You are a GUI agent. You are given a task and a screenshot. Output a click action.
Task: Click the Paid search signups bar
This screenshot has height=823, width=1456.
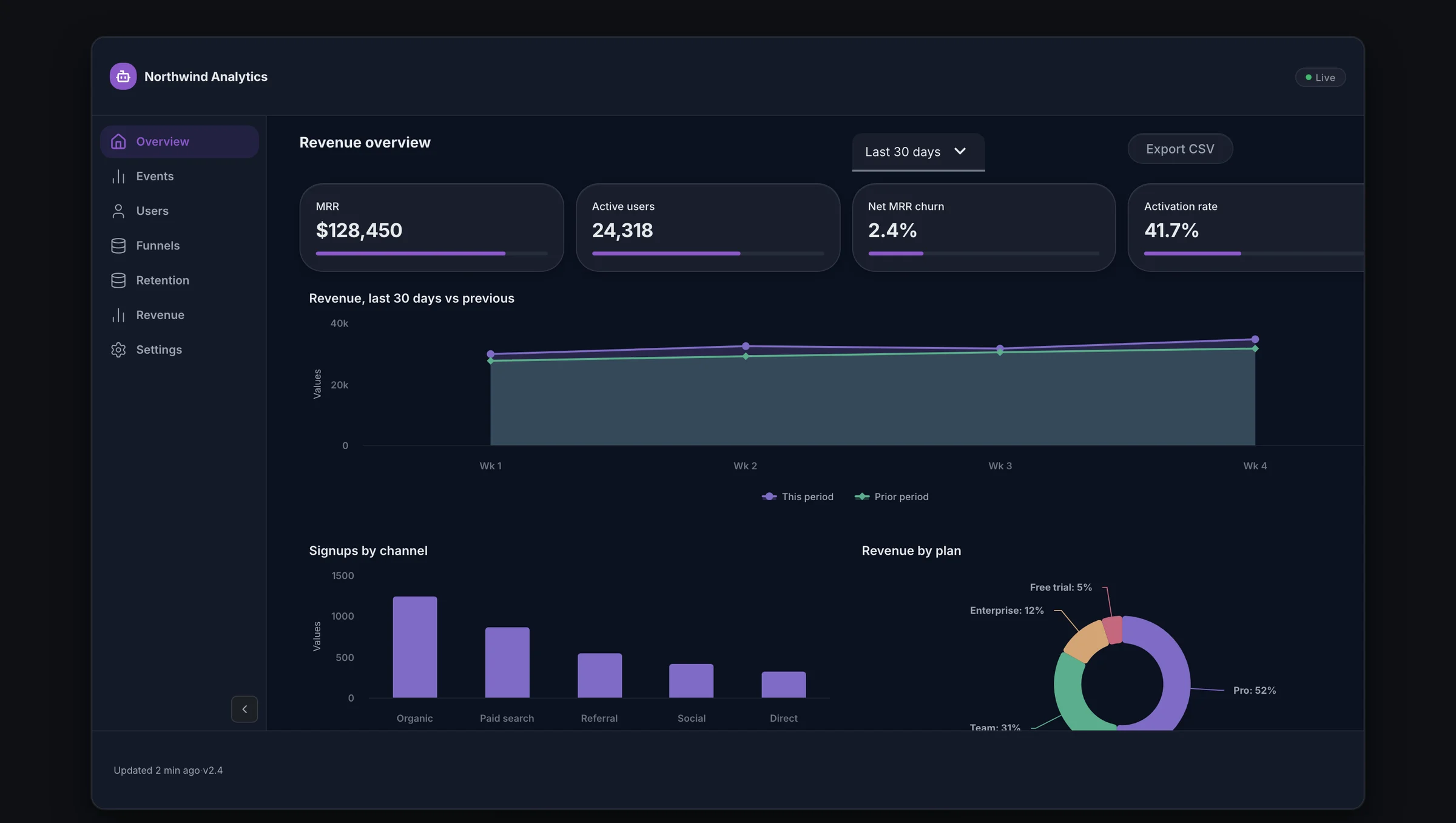pyautogui.click(x=507, y=662)
